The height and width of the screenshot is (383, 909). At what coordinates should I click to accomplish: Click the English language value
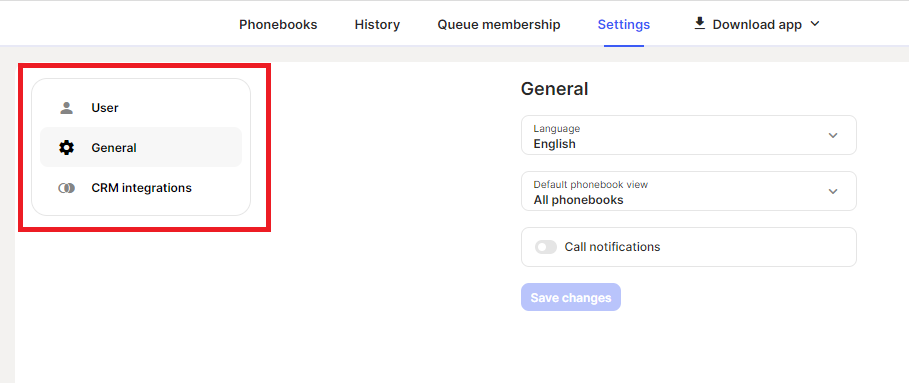pyautogui.click(x=555, y=144)
